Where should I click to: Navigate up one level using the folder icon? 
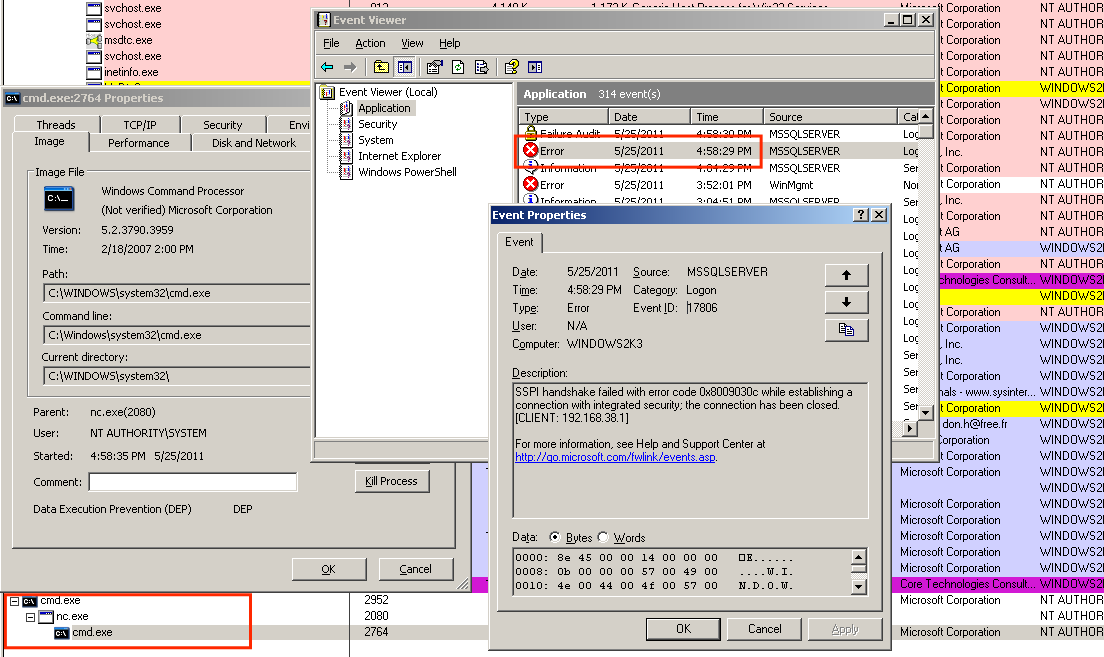(x=381, y=66)
